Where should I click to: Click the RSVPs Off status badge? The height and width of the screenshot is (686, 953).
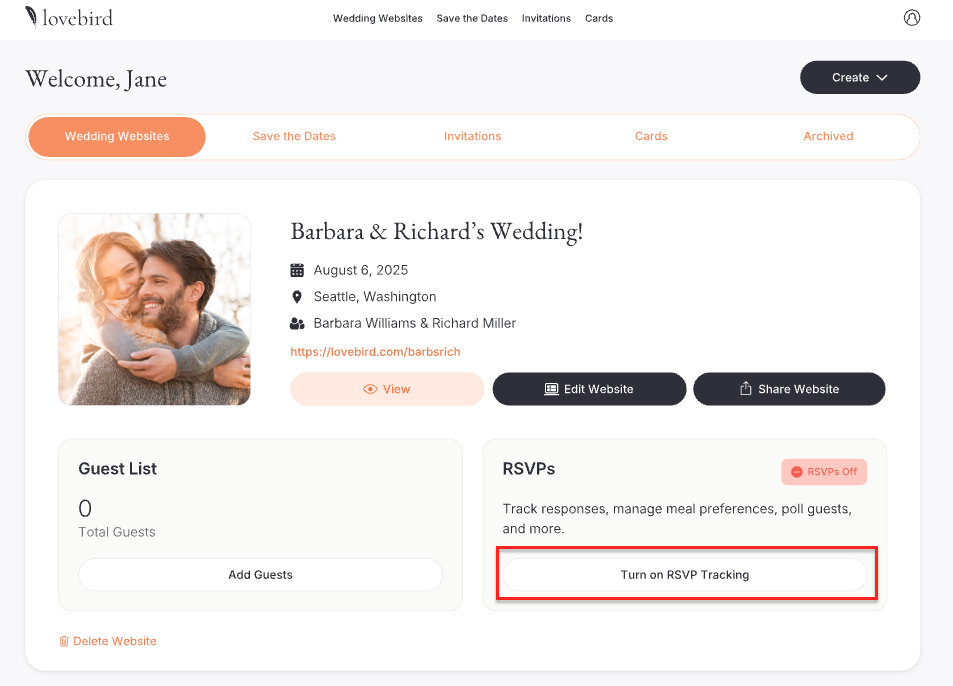(x=824, y=472)
